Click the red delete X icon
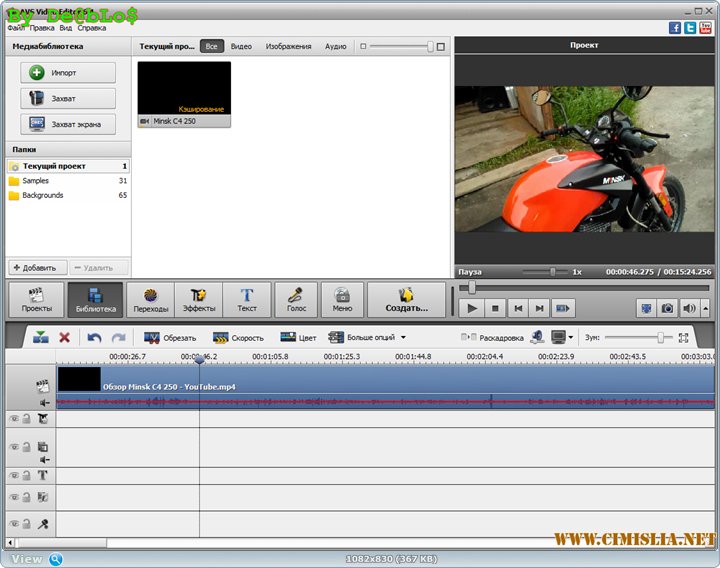 65,338
